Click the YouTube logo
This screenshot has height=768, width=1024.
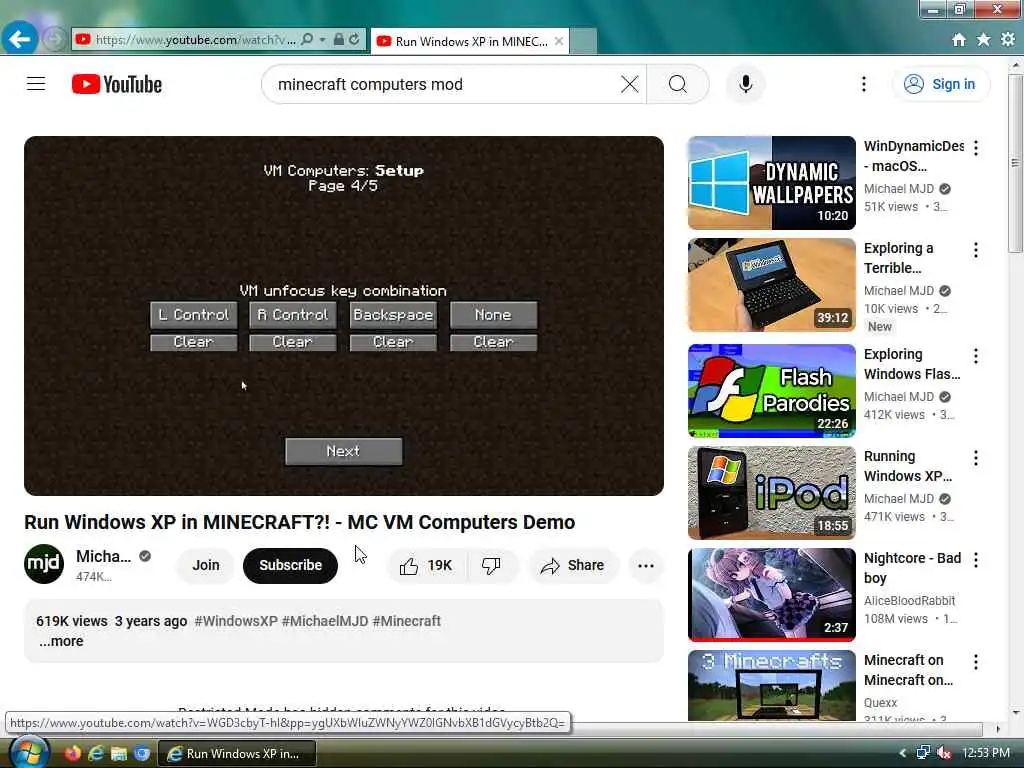(x=117, y=84)
